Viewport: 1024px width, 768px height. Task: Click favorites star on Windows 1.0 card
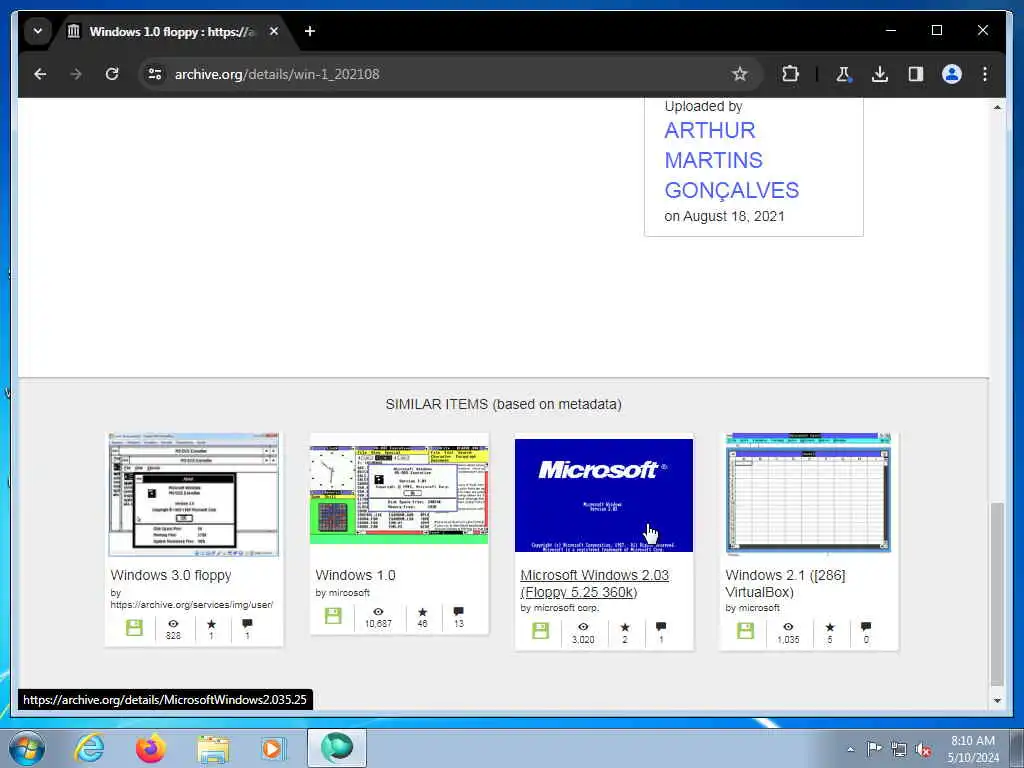pos(423,612)
